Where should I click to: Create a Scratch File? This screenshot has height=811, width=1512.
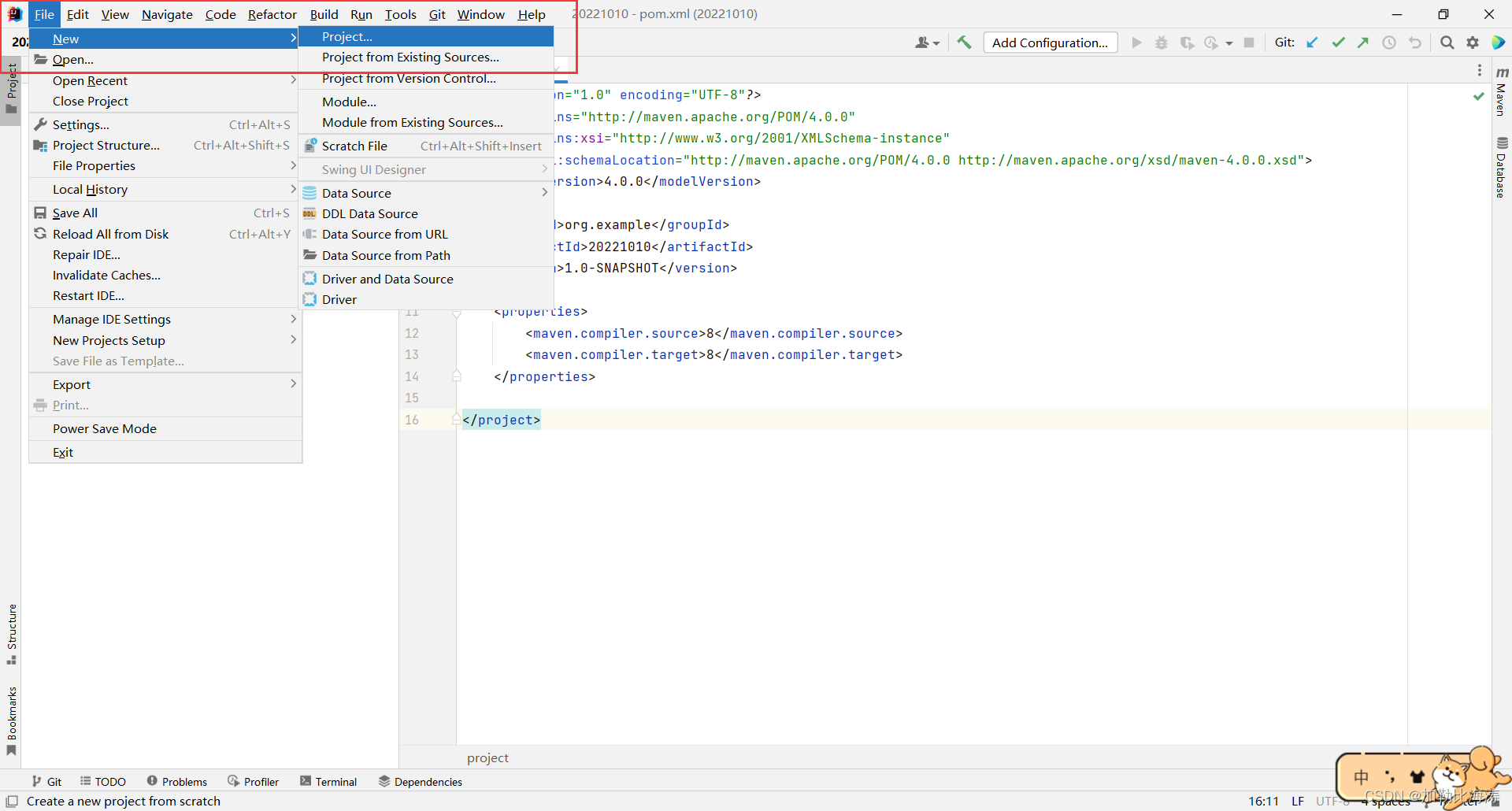(426, 146)
